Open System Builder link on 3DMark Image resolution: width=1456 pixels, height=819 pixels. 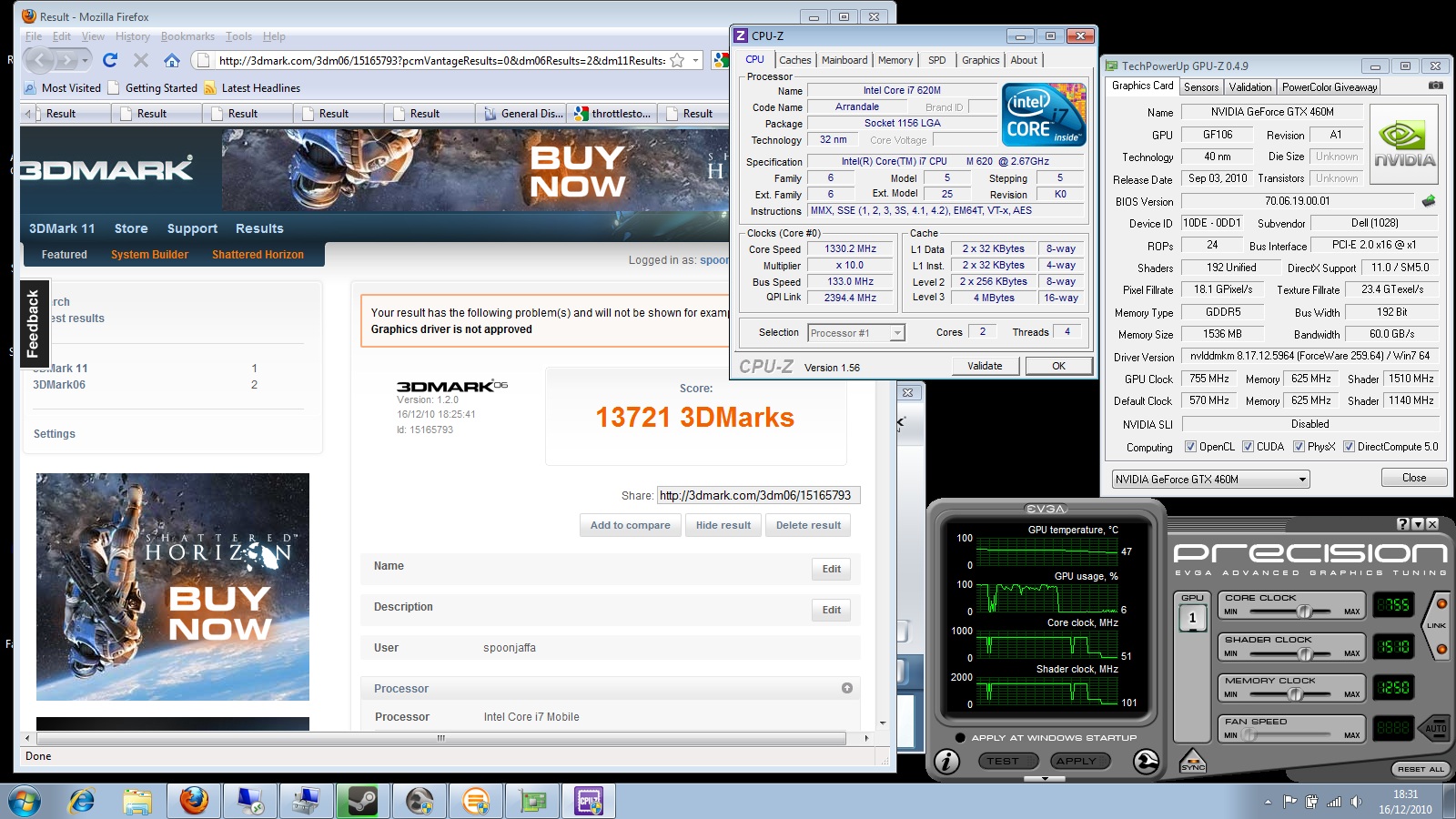[x=149, y=255]
